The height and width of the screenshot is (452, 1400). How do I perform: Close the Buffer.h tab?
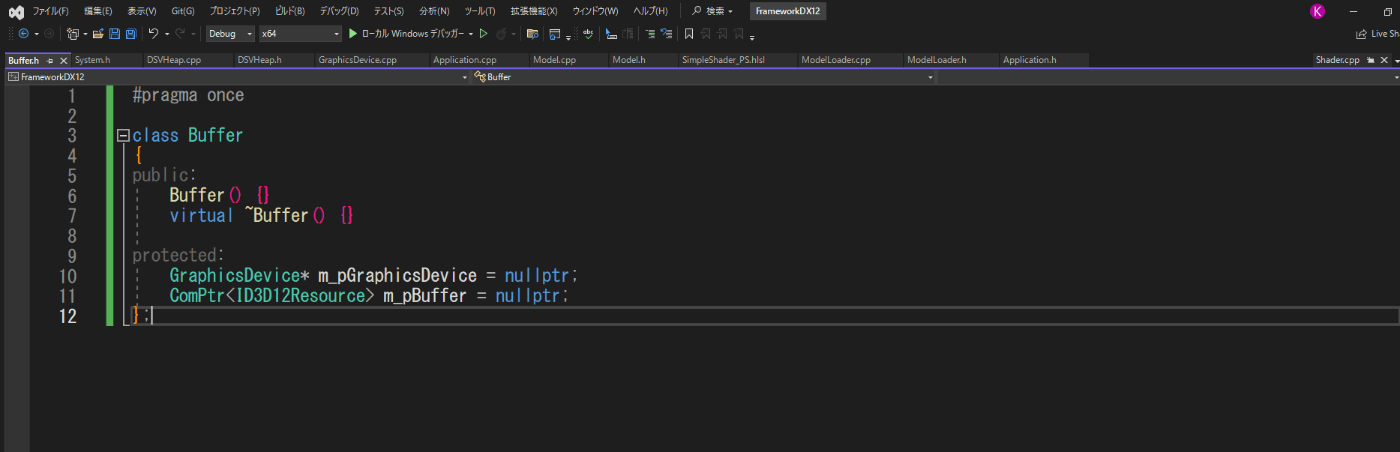(x=64, y=60)
